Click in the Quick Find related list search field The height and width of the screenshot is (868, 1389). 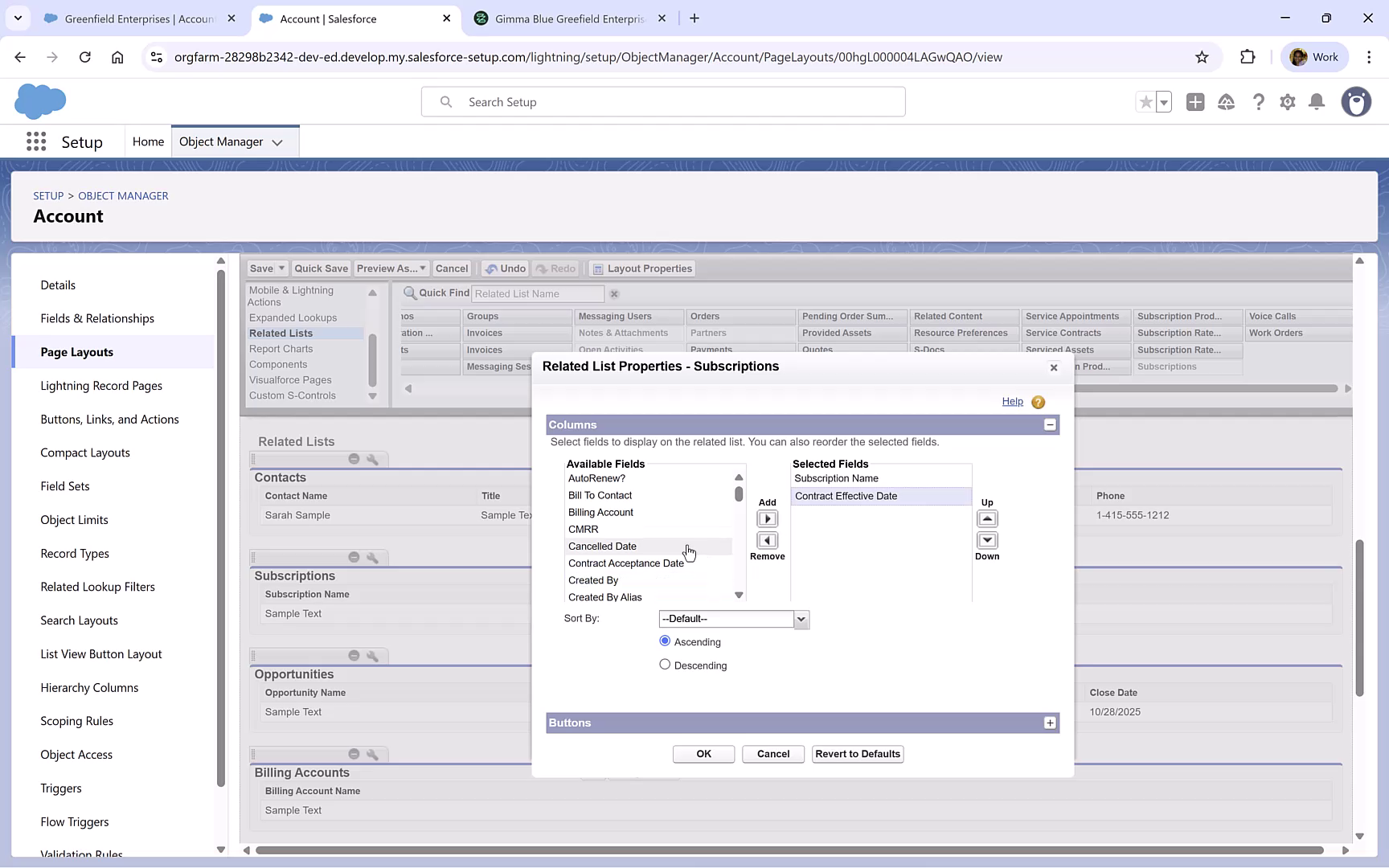click(x=537, y=293)
